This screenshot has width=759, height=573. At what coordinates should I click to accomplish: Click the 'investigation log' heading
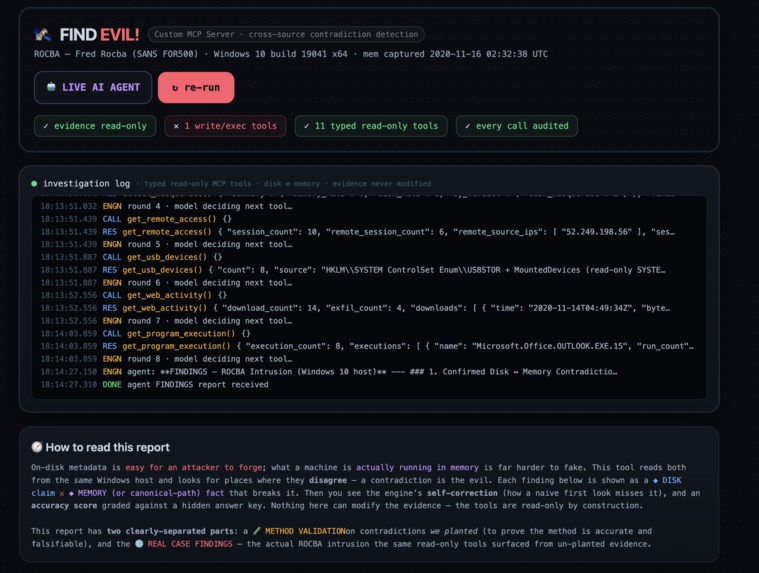[86, 183]
